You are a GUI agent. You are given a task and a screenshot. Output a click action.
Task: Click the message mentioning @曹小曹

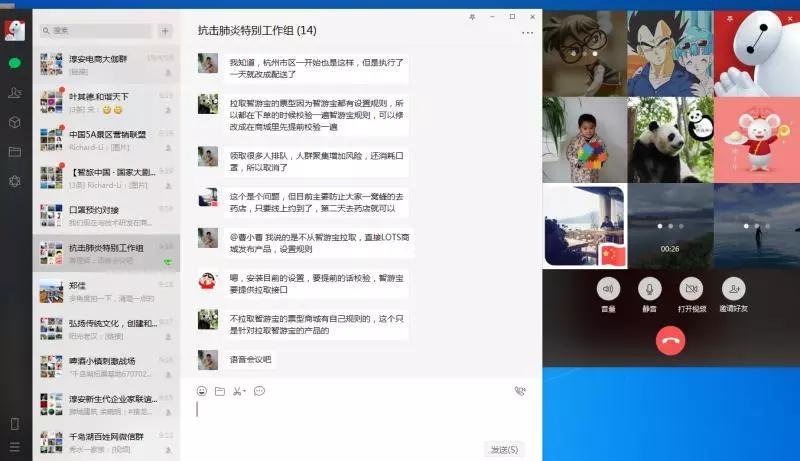[319, 243]
